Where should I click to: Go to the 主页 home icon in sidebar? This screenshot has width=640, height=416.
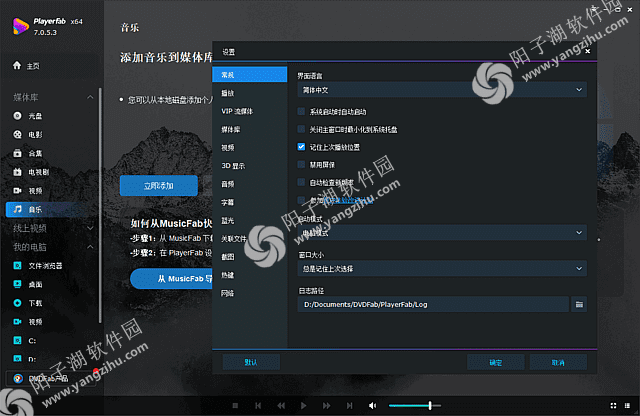pyautogui.click(x=17, y=65)
